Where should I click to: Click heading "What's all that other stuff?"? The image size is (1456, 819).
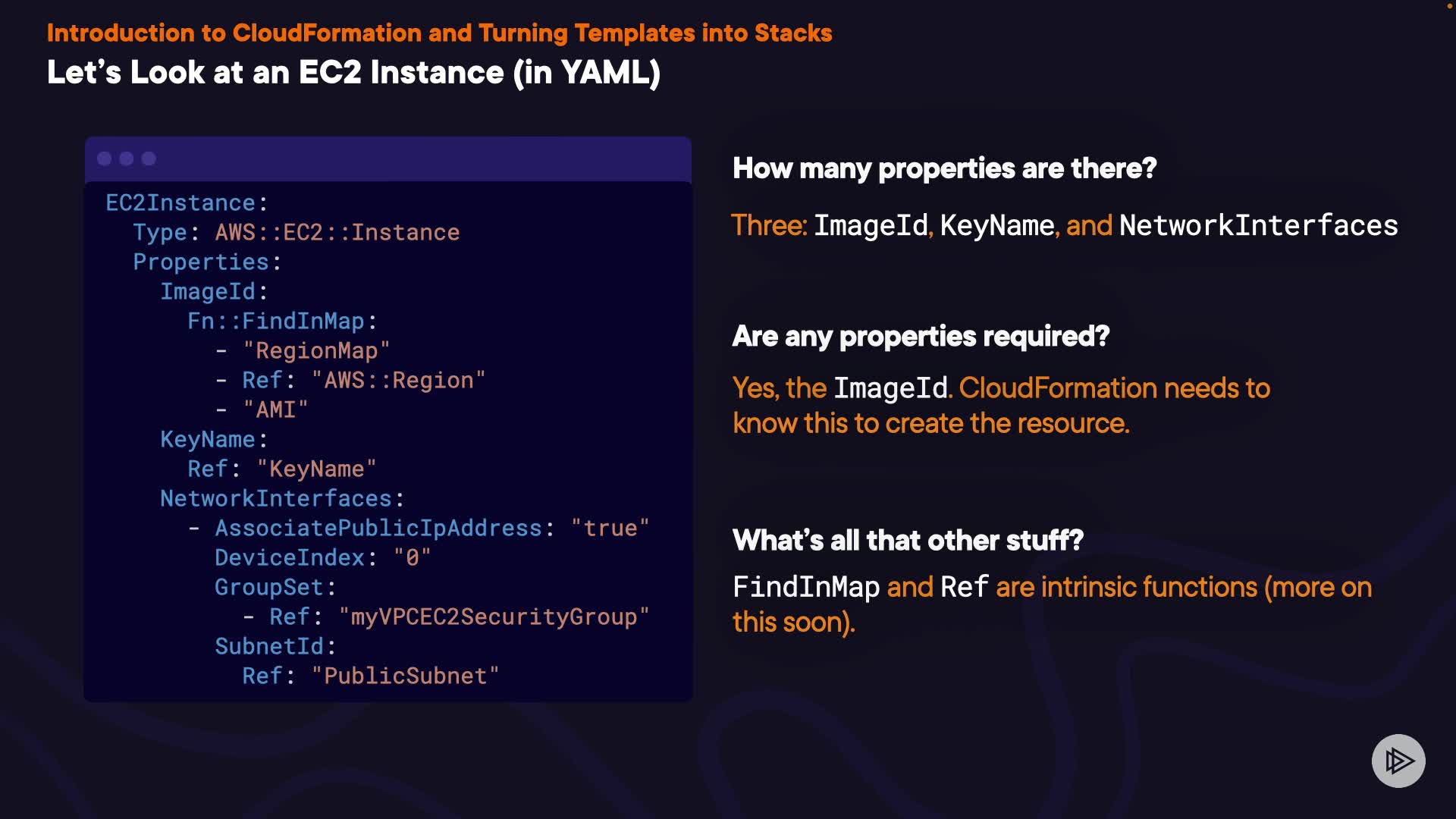908,541
